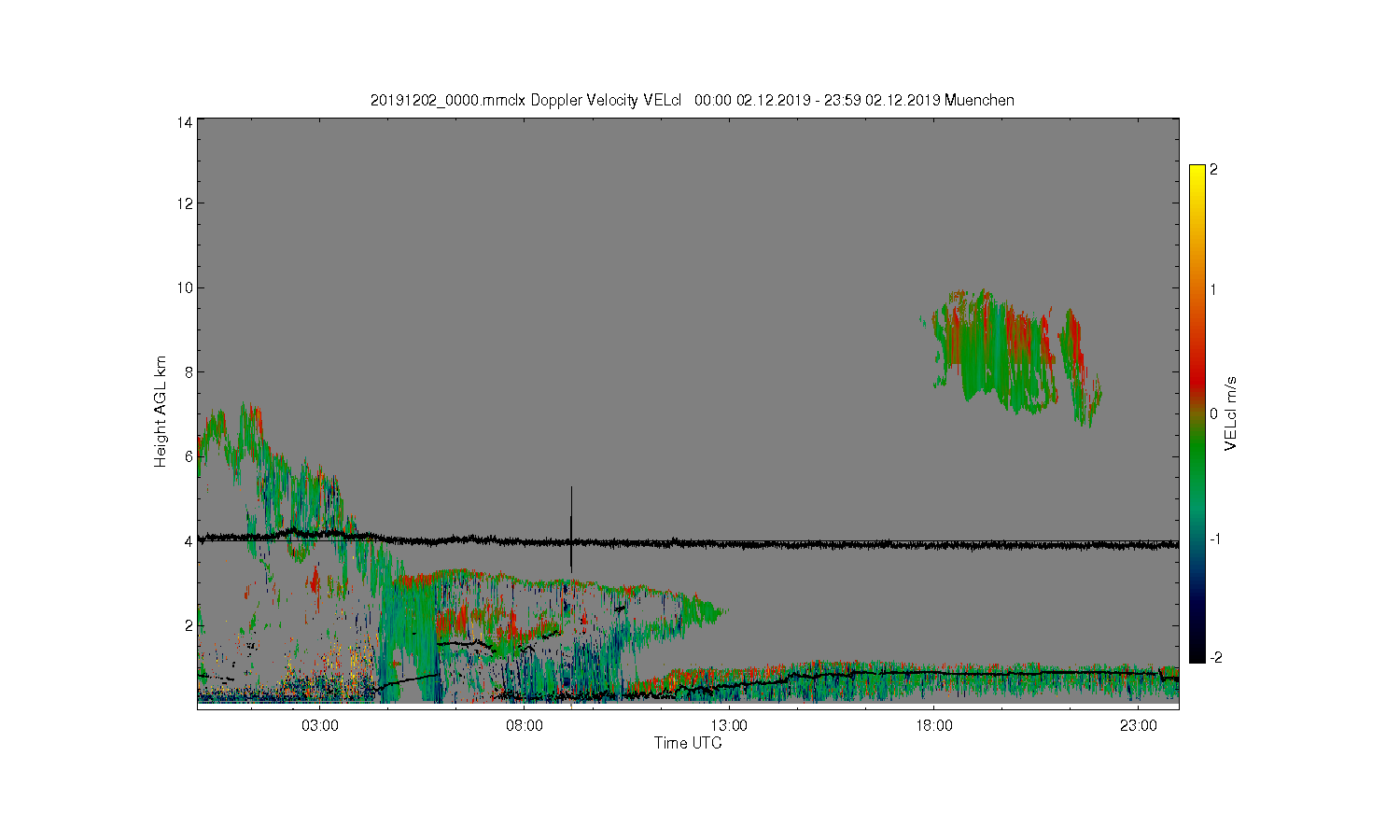Click the 13:00 time axis label
This screenshot has width=1400, height=840.
coord(729,726)
